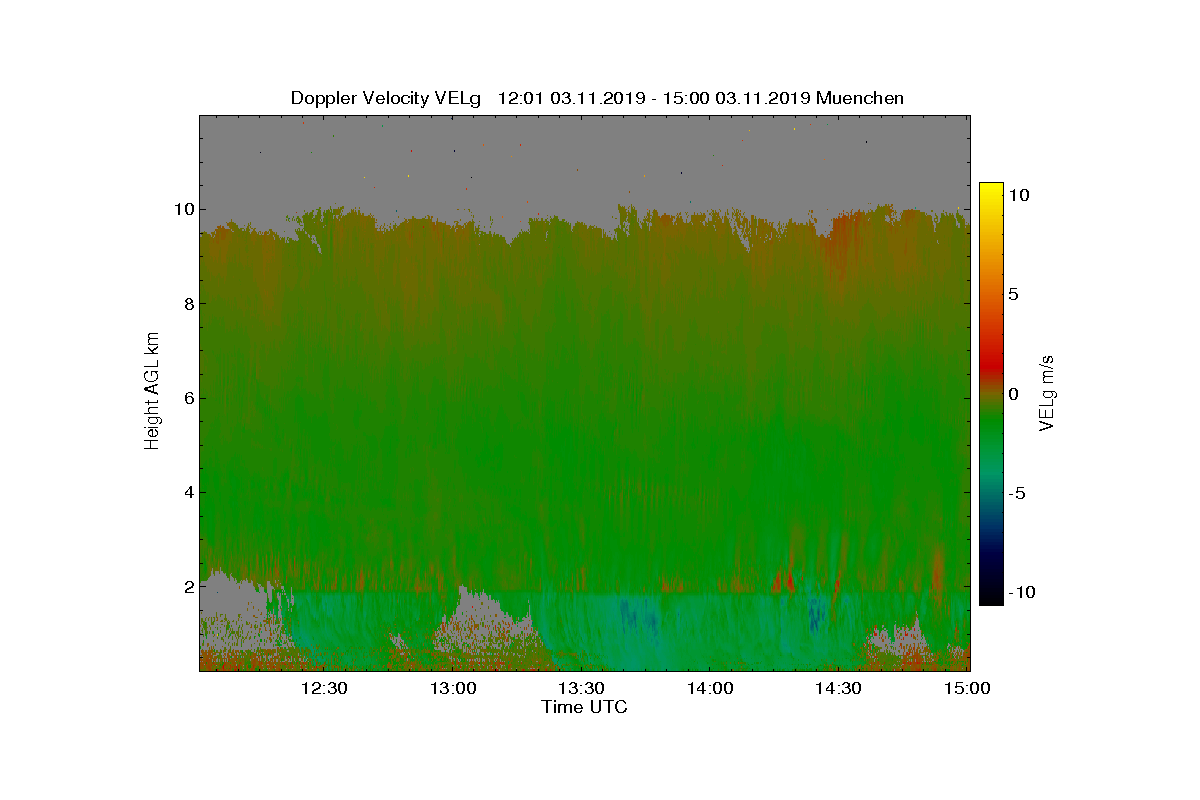Image resolution: width=1200 pixels, height=800 pixels.
Task: Click the colorbar '-5' value label
Action: click(x=1016, y=493)
